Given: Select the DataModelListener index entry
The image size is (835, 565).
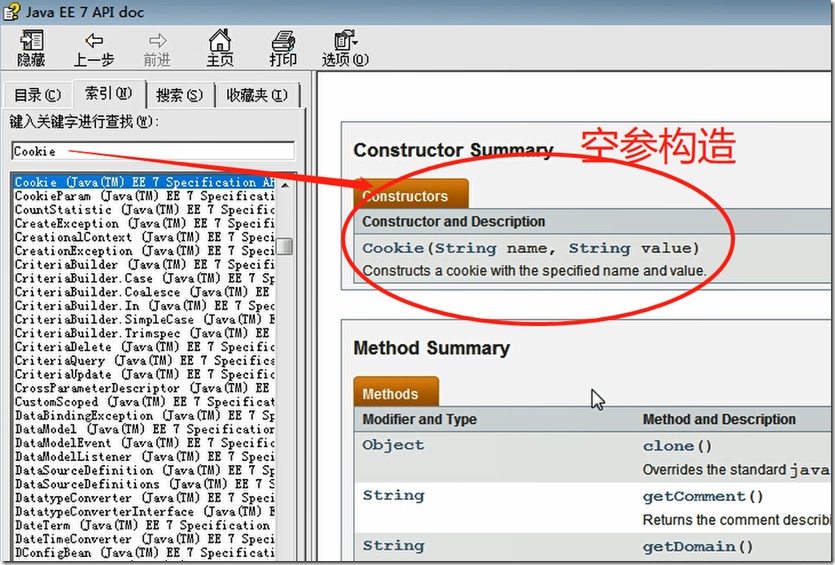Looking at the screenshot, I should pos(144,457).
